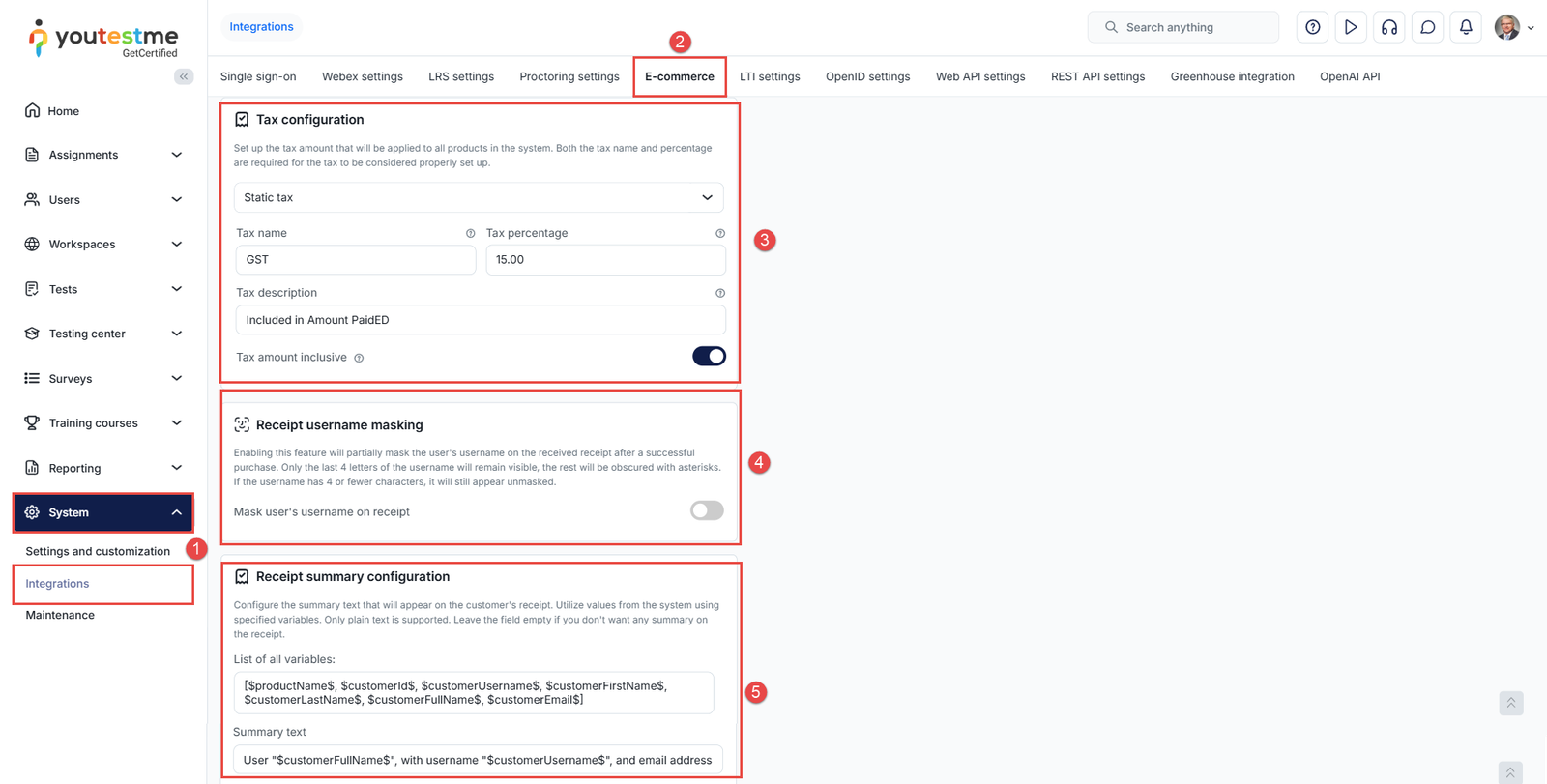1547x784 pixels.
Task: Expand the Testing center menu chevron
Action: point(177,334)
